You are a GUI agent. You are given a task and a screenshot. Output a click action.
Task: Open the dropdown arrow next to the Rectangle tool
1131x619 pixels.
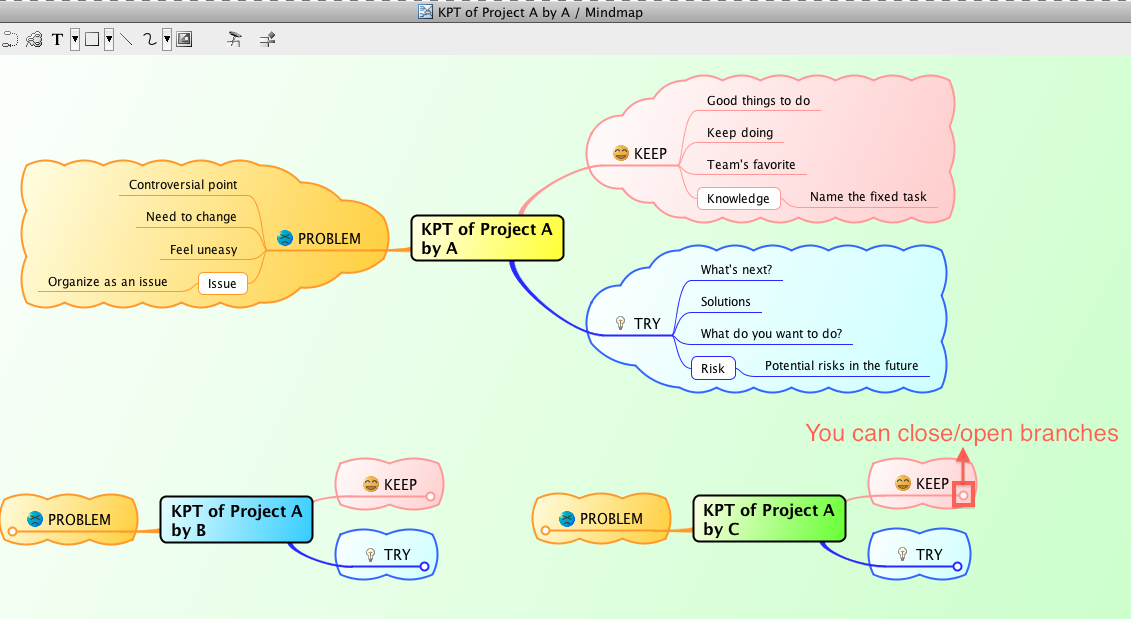[x=108, y=40]
